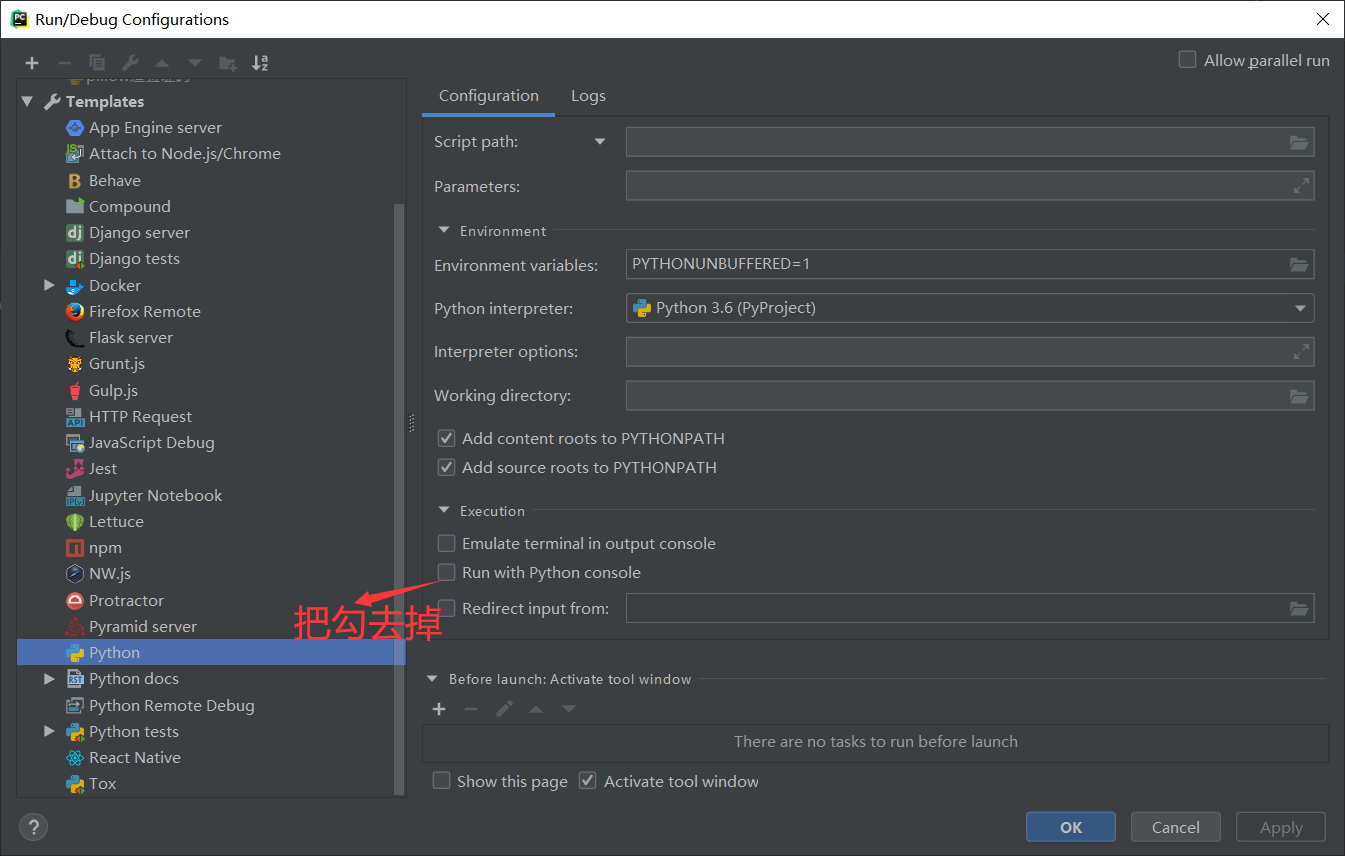Enable Emulate terminal in output console
This screenshot has width=1345, height=856.
tap(446, 543)
